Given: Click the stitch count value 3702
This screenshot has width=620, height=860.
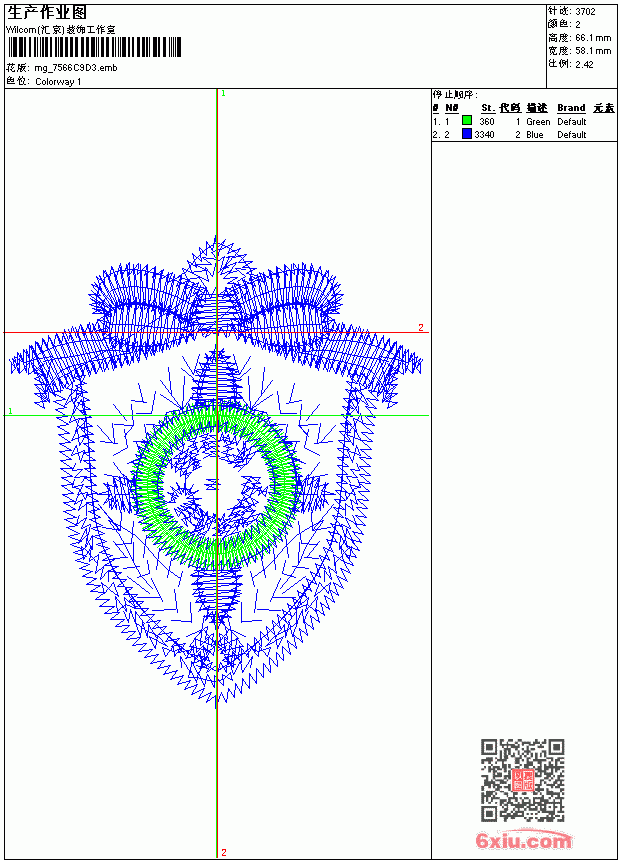Looking at the screenshot, I should 585,11.
